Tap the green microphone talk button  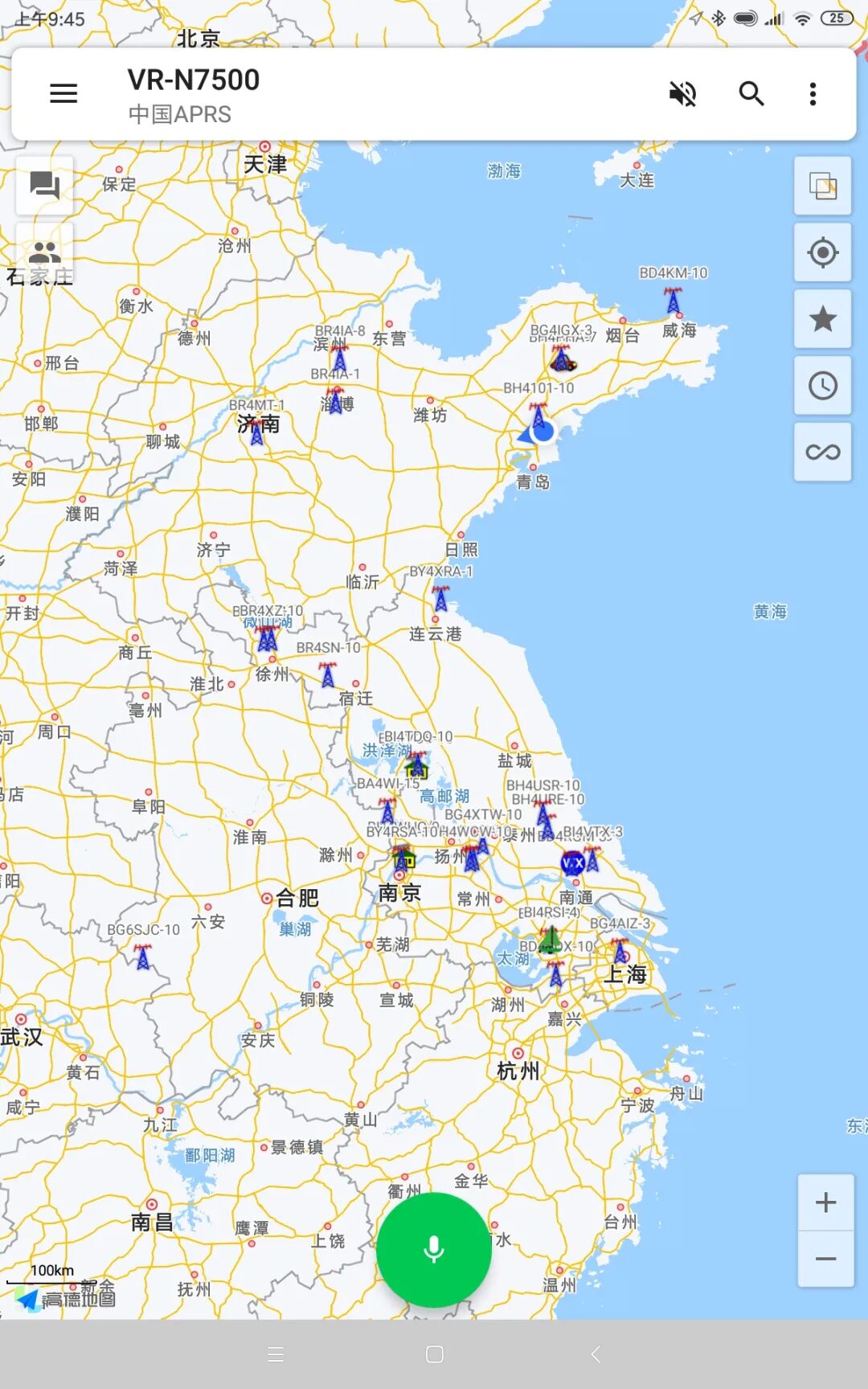coord(434,1250)
